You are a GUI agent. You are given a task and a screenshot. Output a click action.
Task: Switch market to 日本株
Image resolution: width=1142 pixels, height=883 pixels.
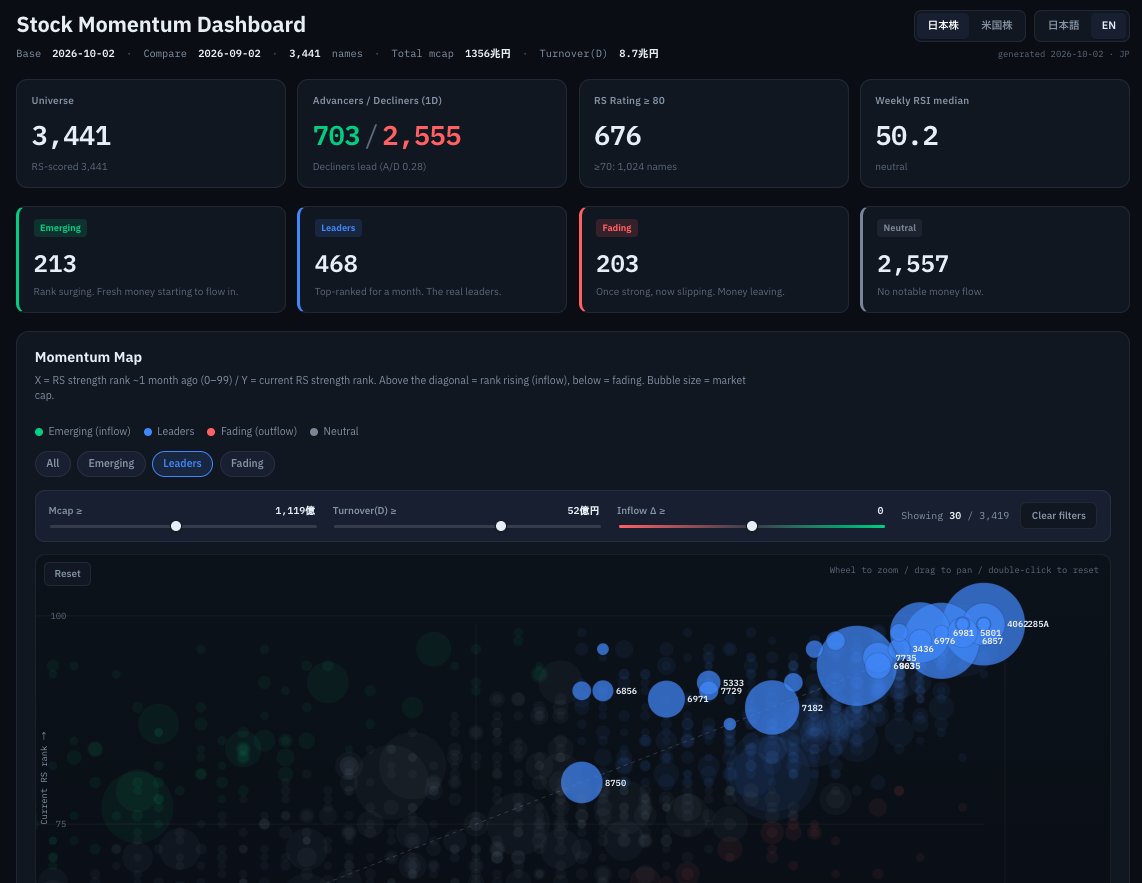tap(942, 25)
